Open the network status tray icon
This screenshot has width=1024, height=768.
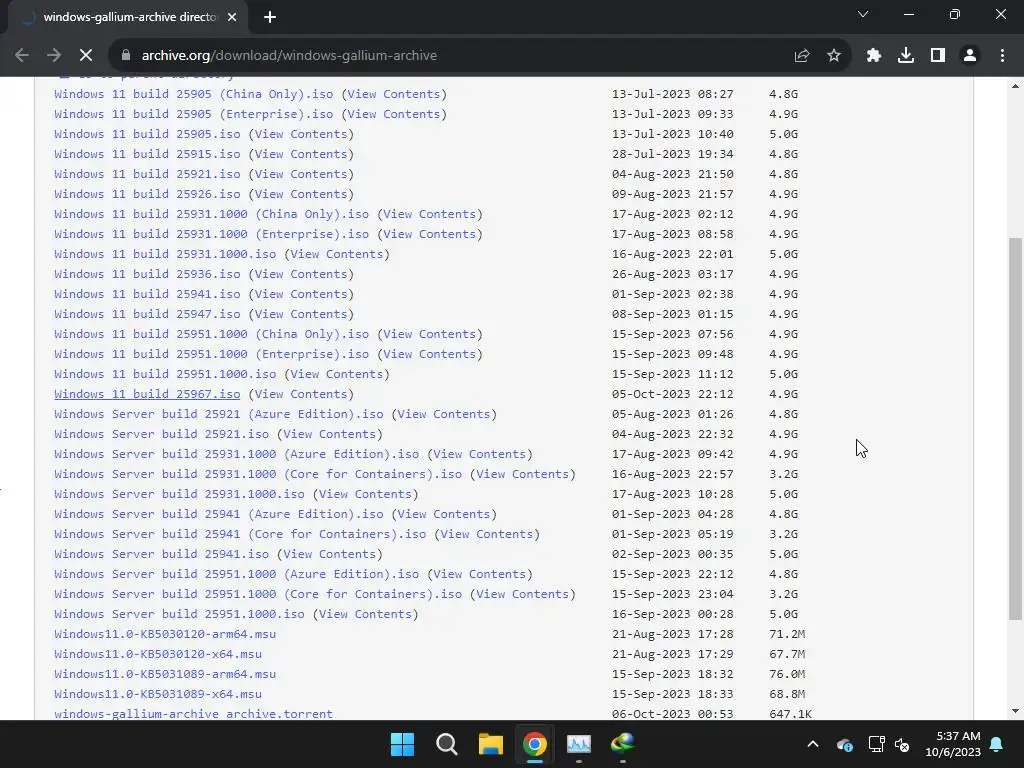click(876, 744)
